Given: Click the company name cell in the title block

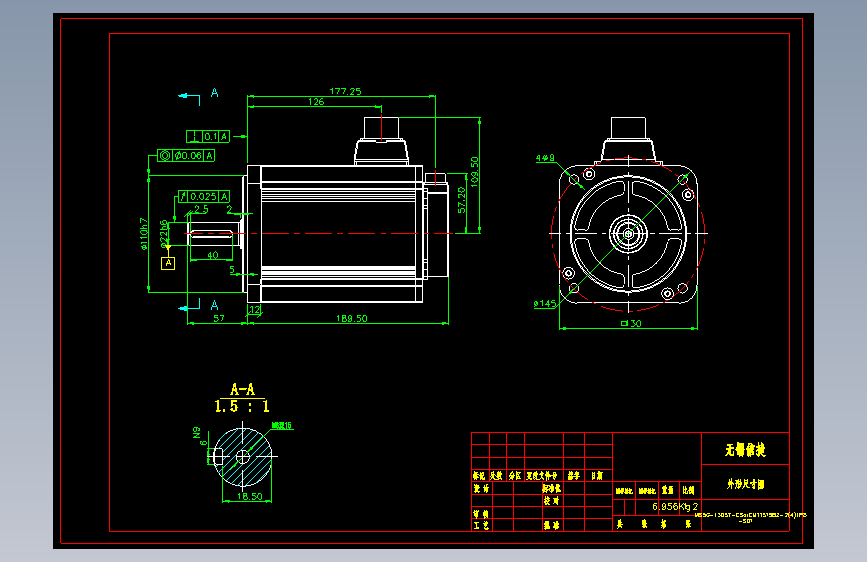Looking at the screenshot, I should 745,449.
